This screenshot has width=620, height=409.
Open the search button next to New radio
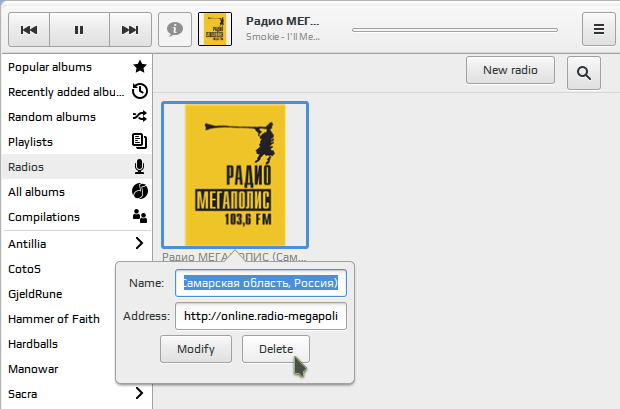pos(584,73)
